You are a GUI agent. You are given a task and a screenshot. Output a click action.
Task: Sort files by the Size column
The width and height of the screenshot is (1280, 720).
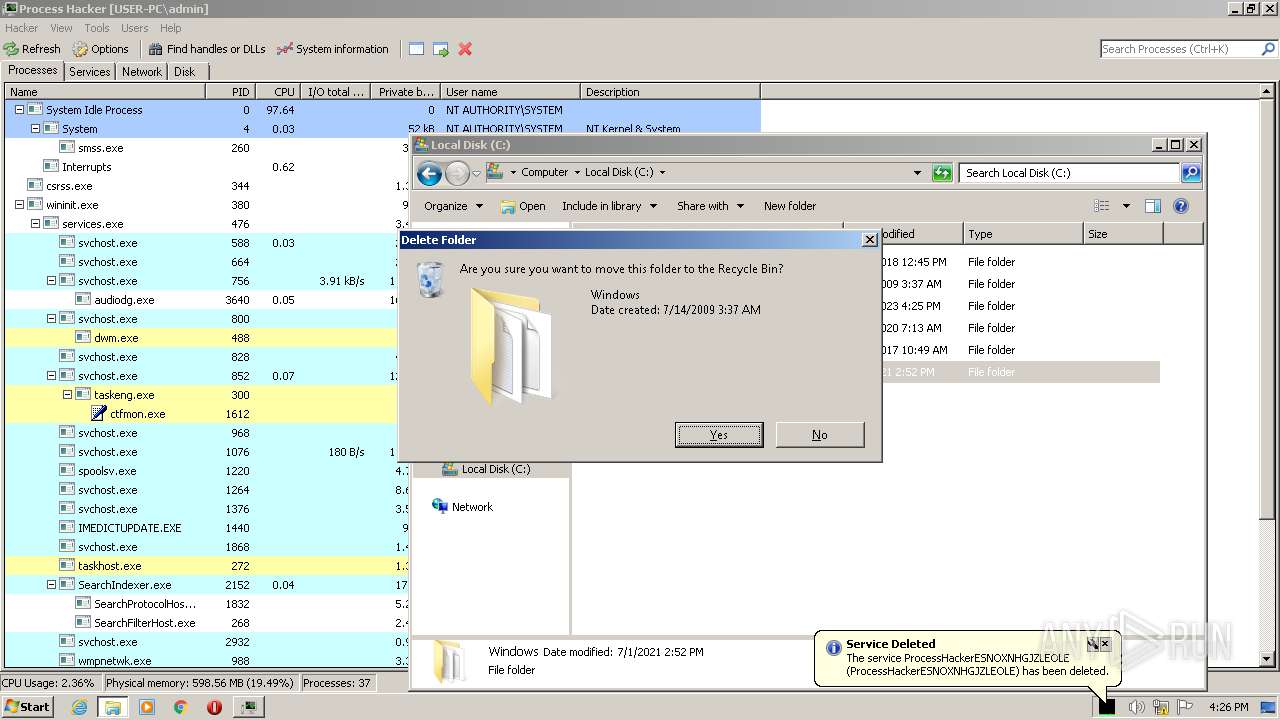(1122, 234)
